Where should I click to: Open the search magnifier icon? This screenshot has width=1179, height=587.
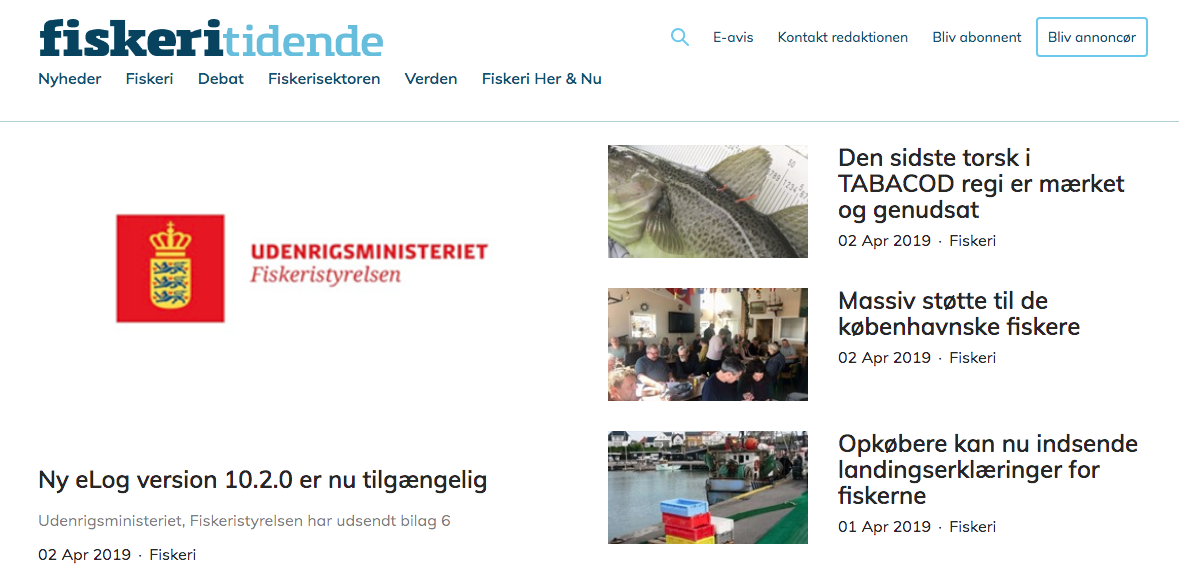[x=680, y=37]
